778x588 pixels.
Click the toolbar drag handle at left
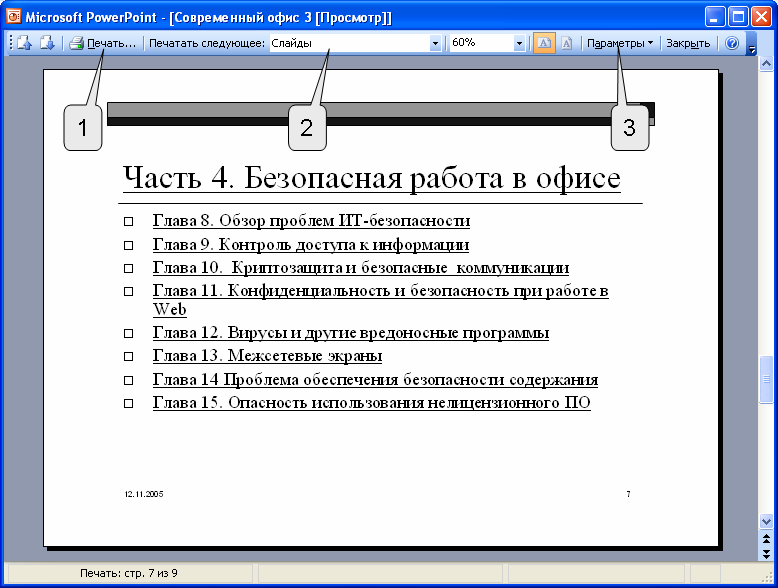10,43
